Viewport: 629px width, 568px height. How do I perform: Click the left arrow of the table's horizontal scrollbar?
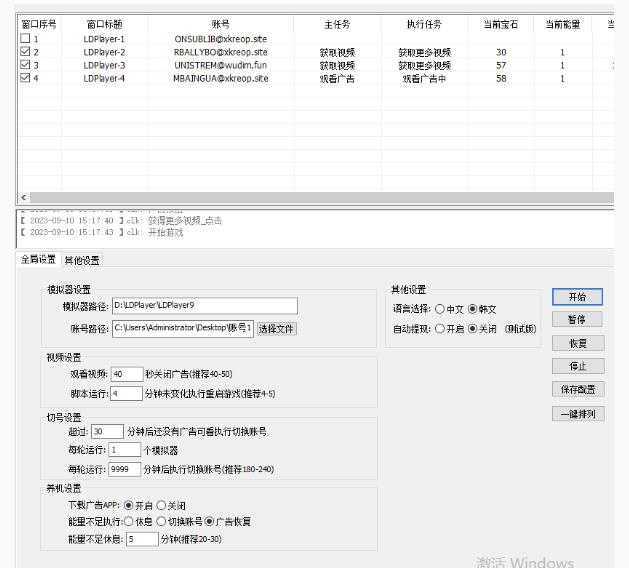[x=25, y=198]
